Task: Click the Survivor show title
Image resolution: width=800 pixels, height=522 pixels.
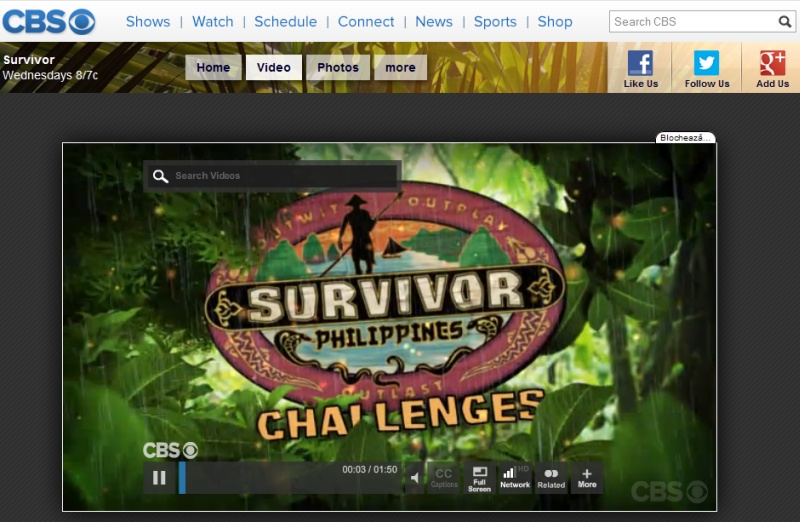Action: 29,60
